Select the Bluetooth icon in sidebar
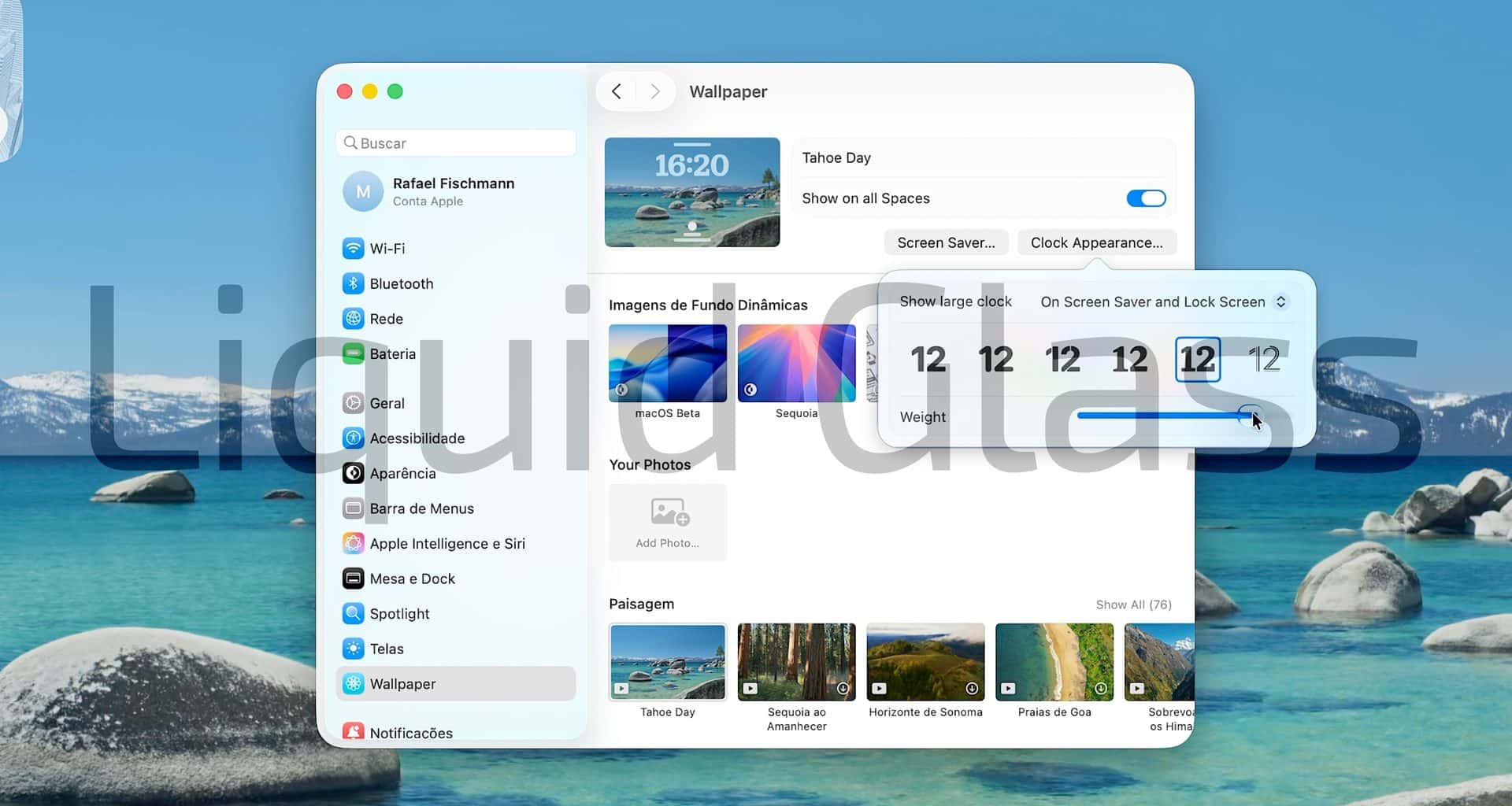The image size is (1512, 806). click(354, 283)
